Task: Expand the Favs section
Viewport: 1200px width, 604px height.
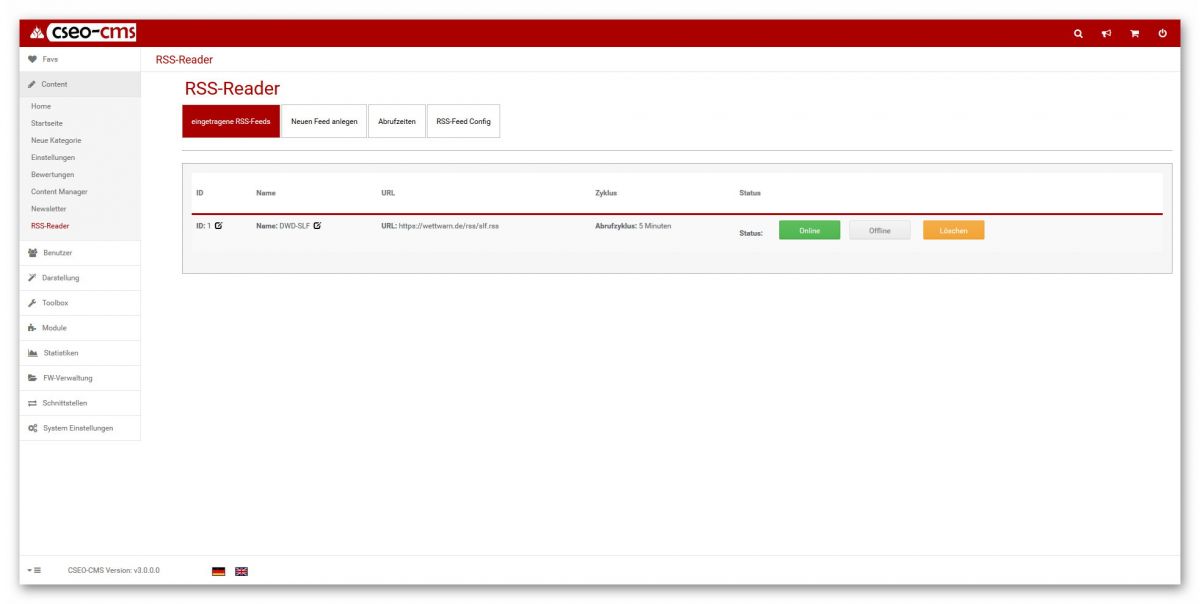Action: [80, 59]
